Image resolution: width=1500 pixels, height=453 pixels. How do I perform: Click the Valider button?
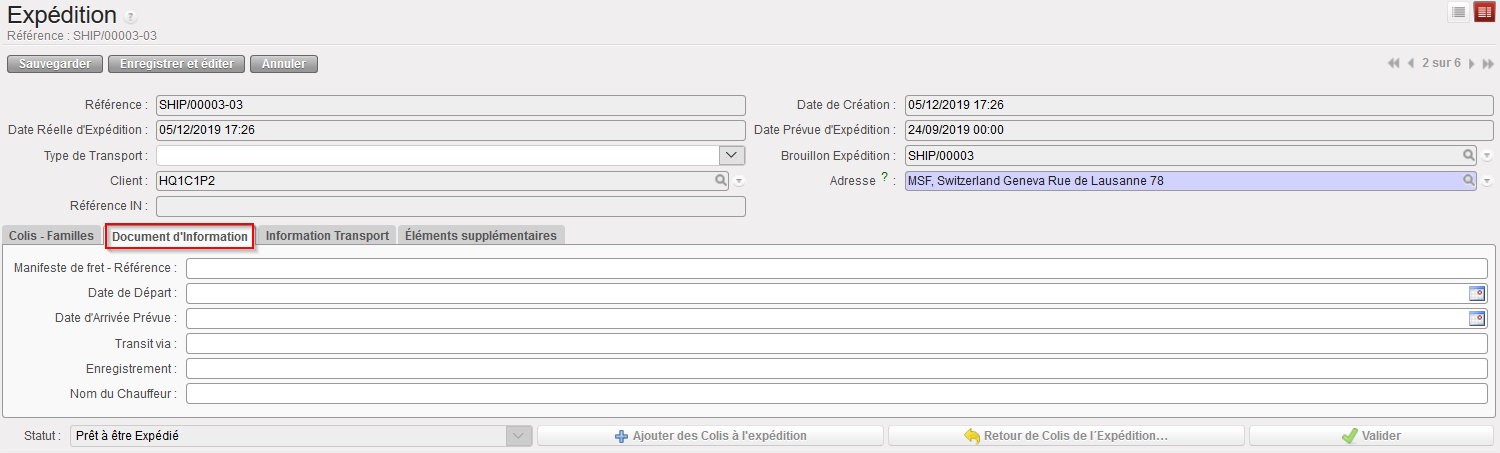click(x=1370, y=436)
